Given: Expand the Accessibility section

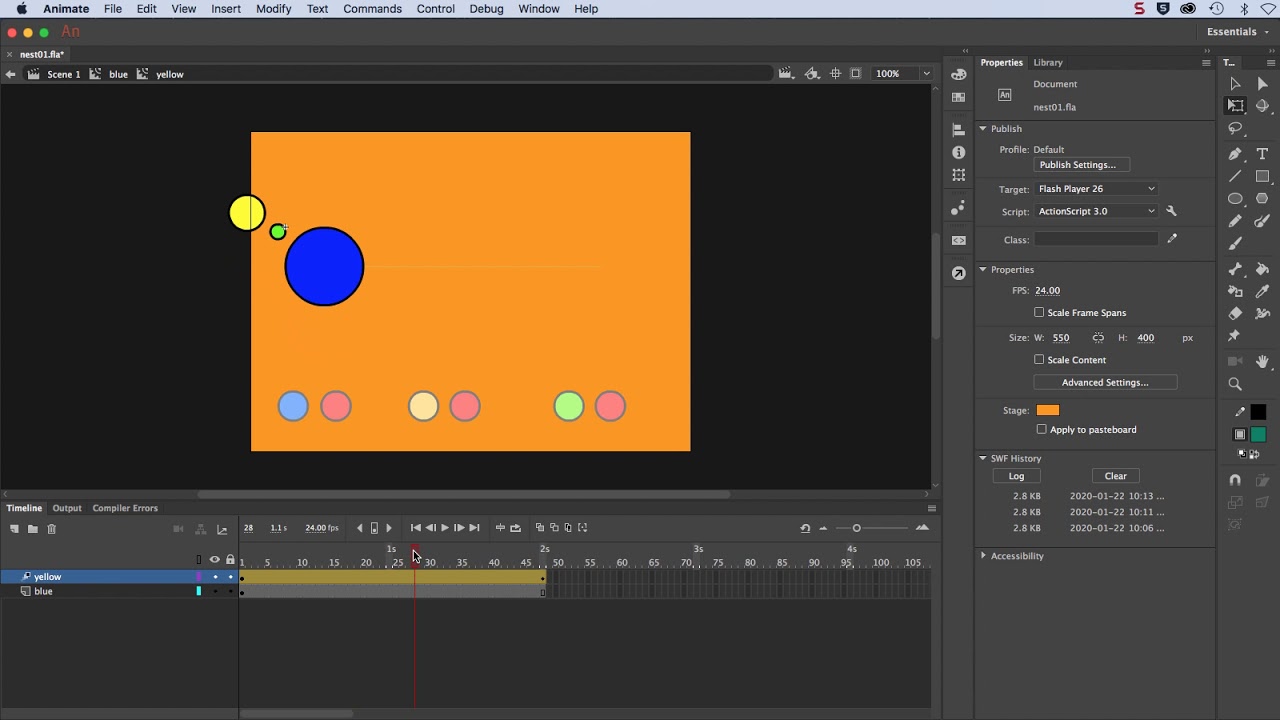Looking at the screenshot, I should click(x=983, y=556).
